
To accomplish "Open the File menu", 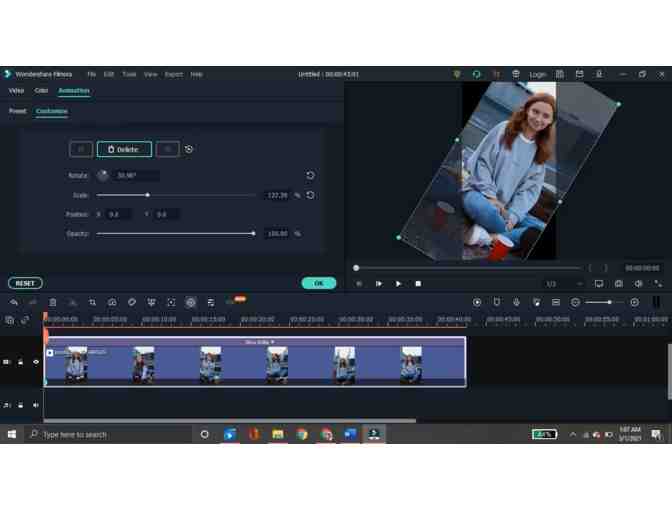I will (91, 74).
